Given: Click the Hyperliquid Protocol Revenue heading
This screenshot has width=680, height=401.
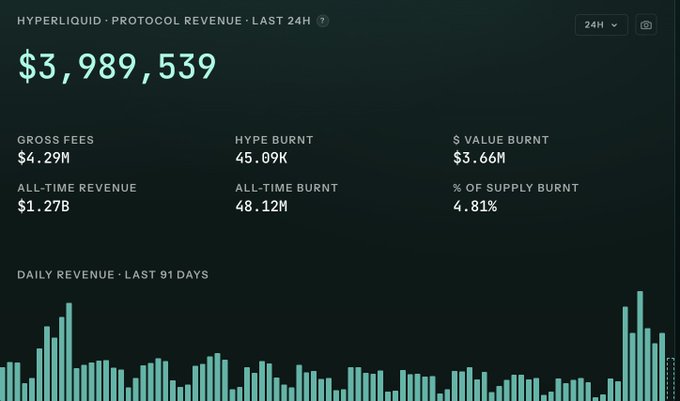Looking at the screenshot, I should coord(164,21).
